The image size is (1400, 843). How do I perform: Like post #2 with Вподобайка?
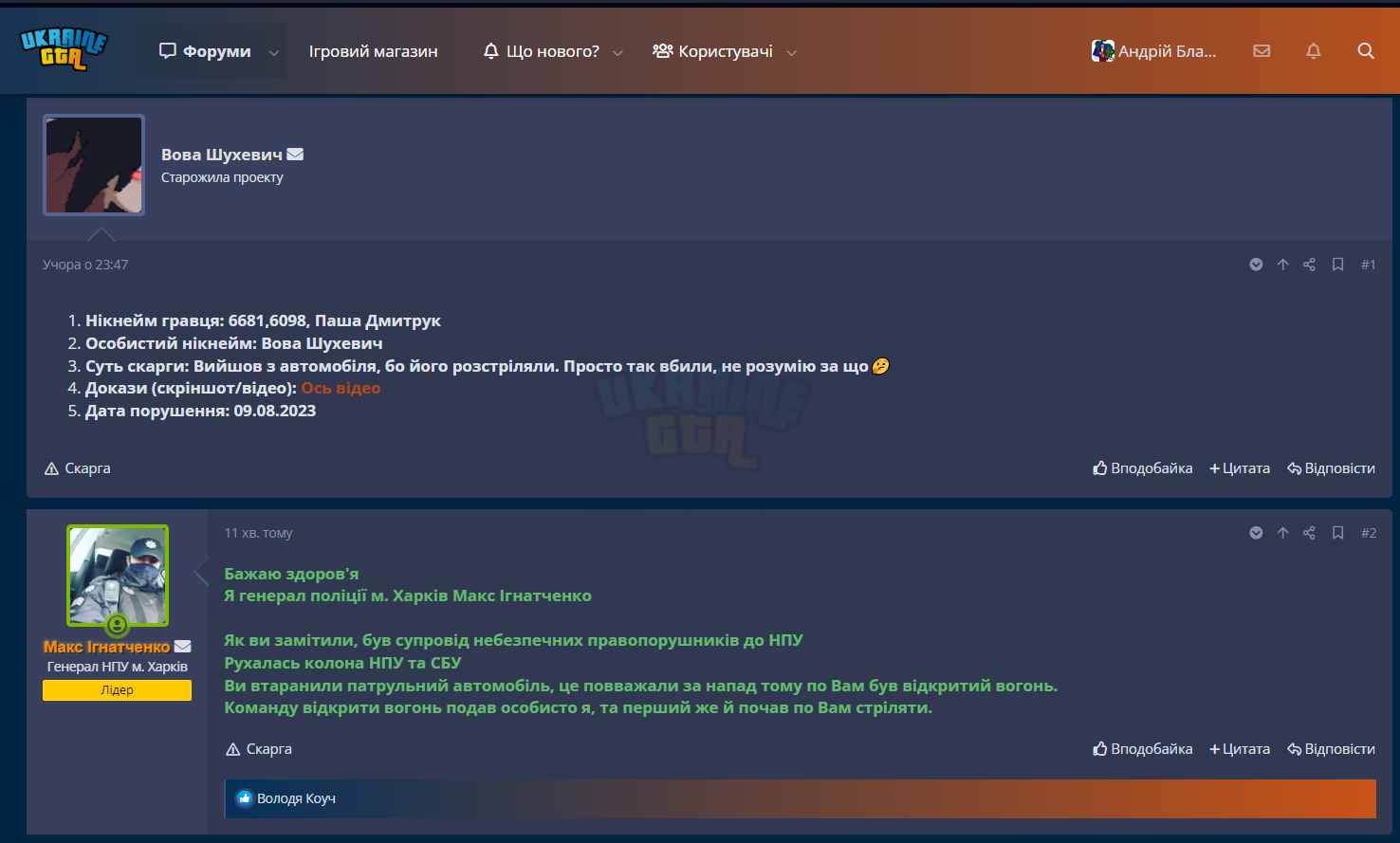[1143, 749]
